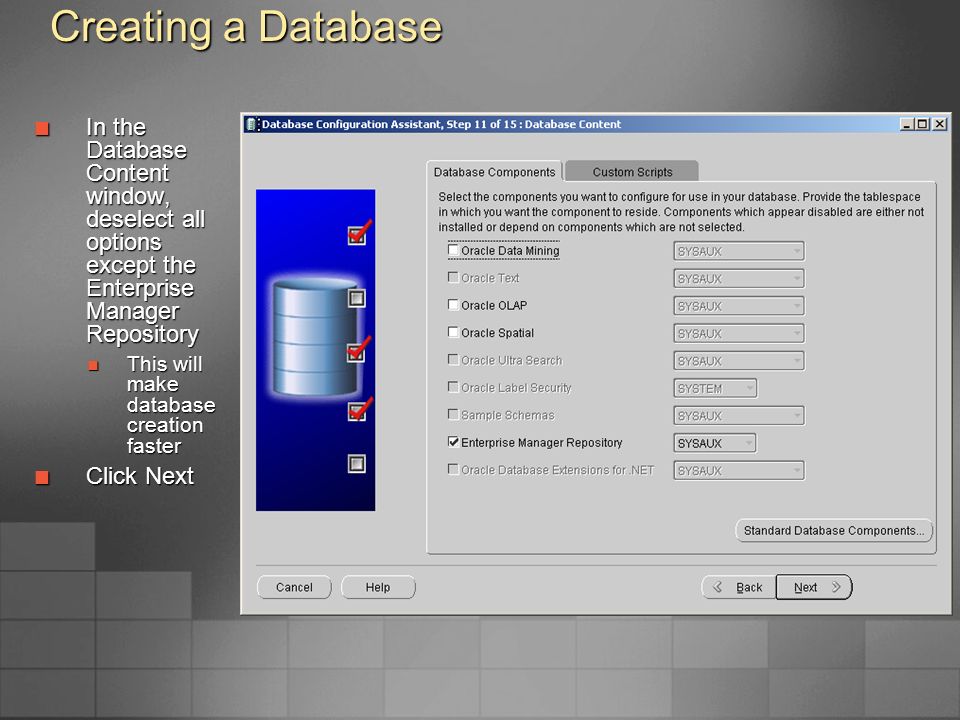
Task: Click the Oracle Data Mining label
Action: (510, 250)
